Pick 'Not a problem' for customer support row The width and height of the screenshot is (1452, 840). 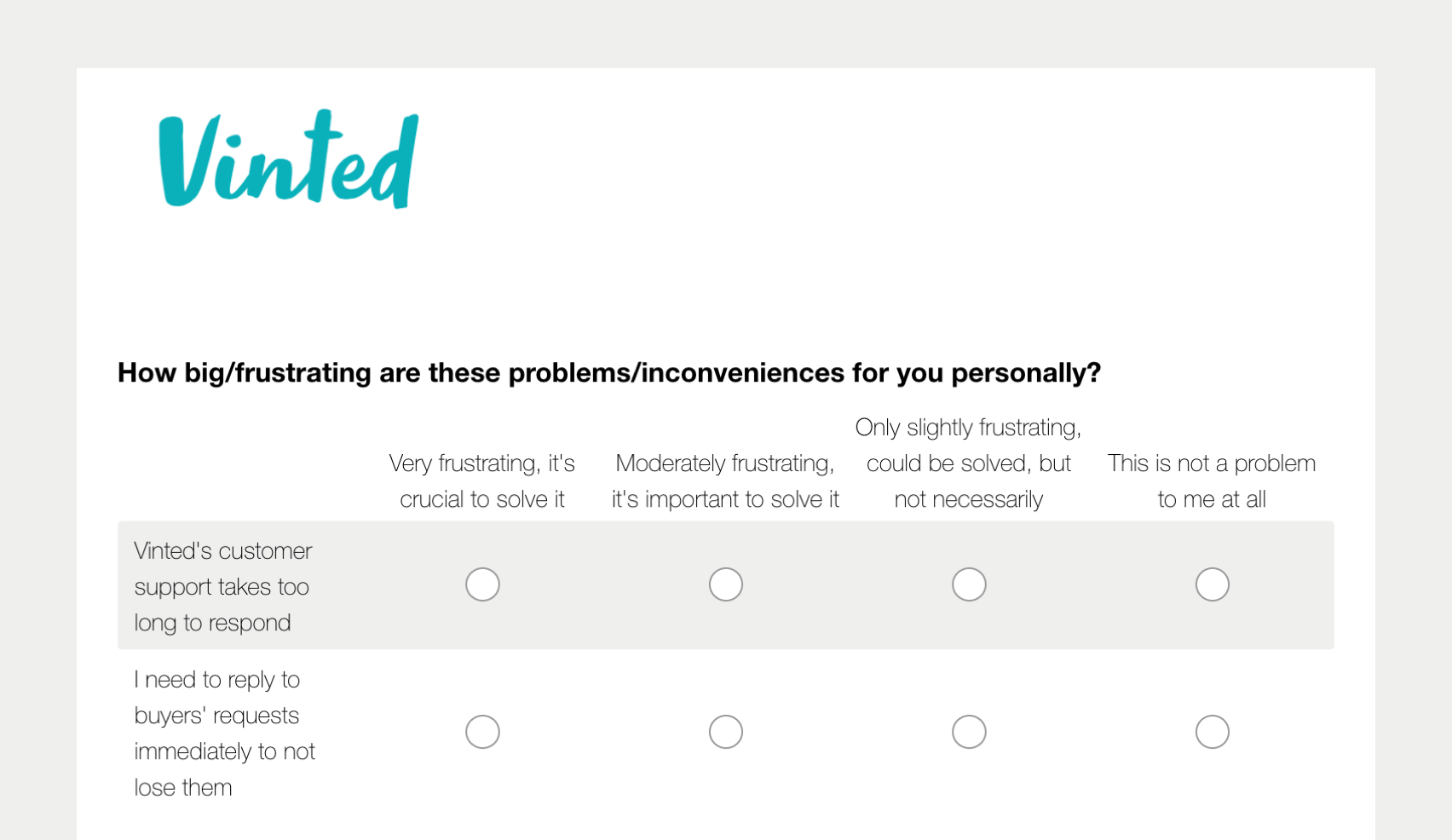click(1212, 584)
